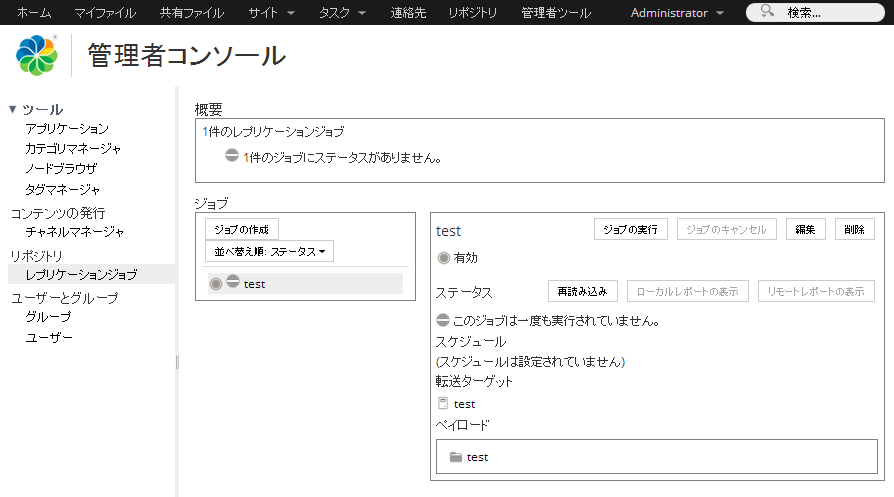Click the 再読み込み button
The width and height of the screenshot is (894, 497).
(583, 291)
